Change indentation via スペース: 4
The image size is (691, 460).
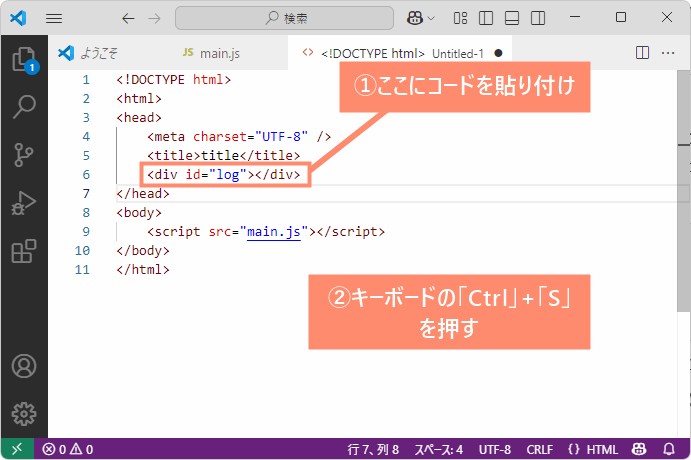point(438,449)
